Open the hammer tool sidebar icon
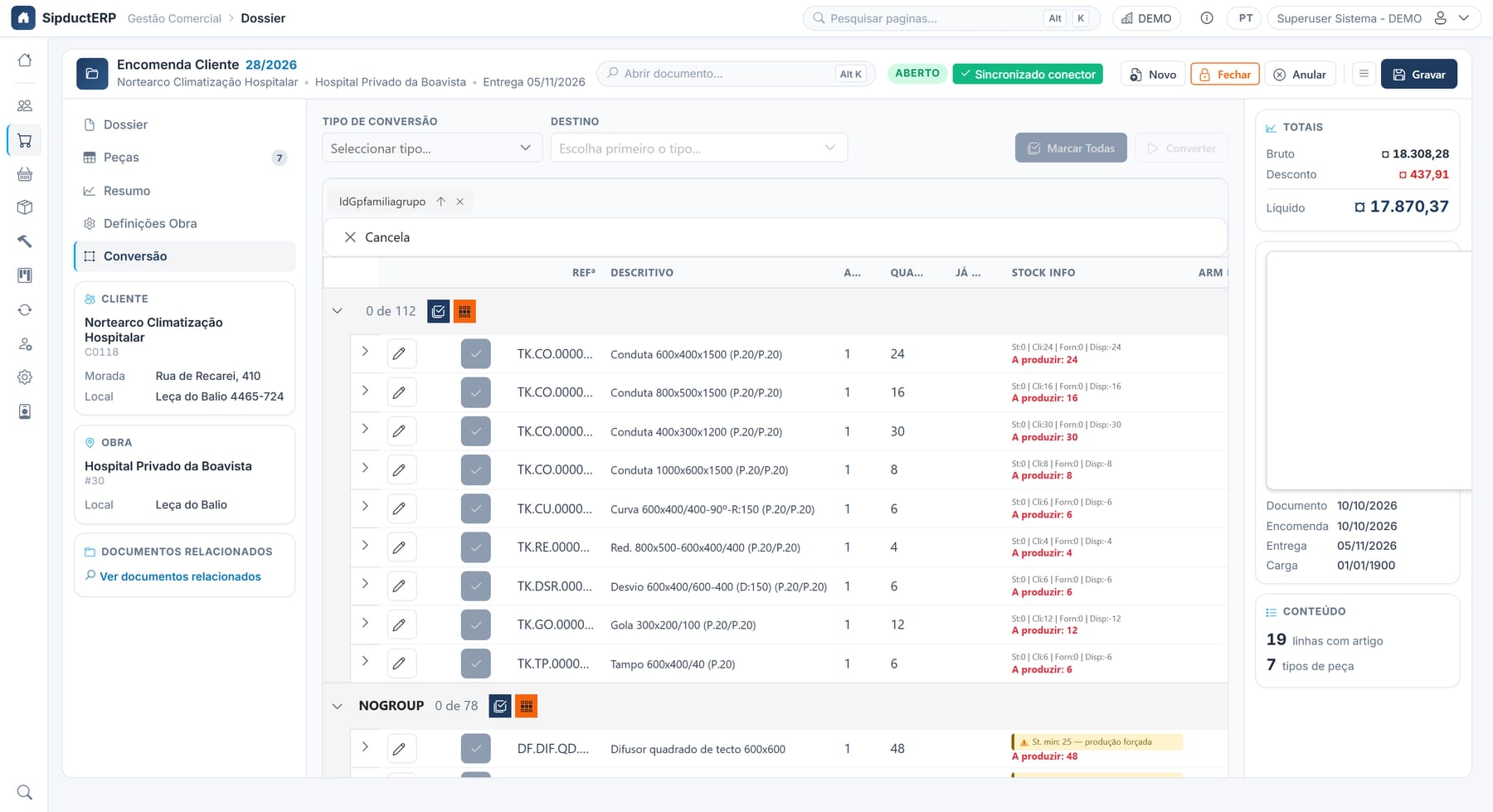Image resolution: width=1493 pixels, height=812 pixels. (25, 241)
